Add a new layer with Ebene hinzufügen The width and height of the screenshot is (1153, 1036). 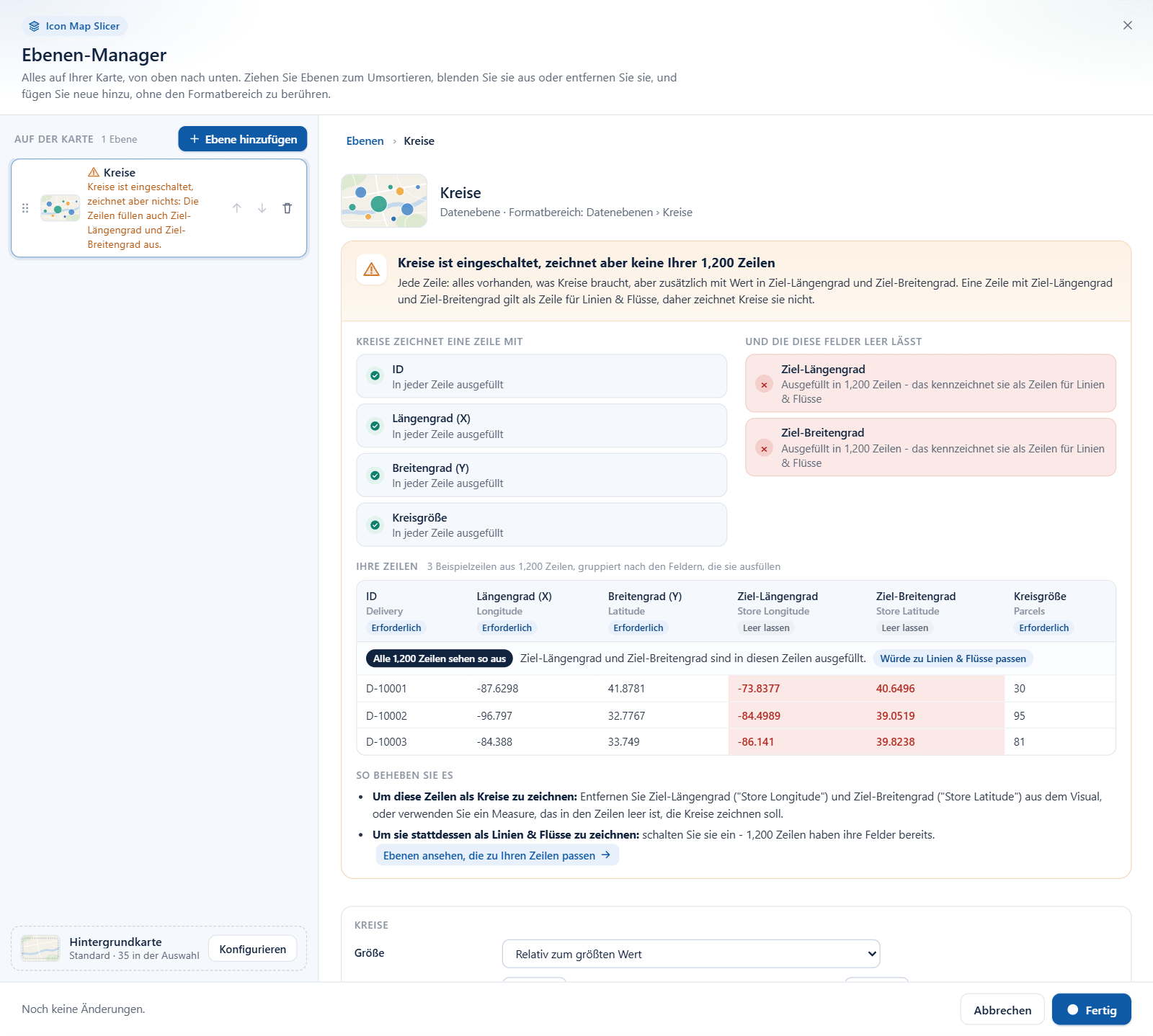coord(243,139)
